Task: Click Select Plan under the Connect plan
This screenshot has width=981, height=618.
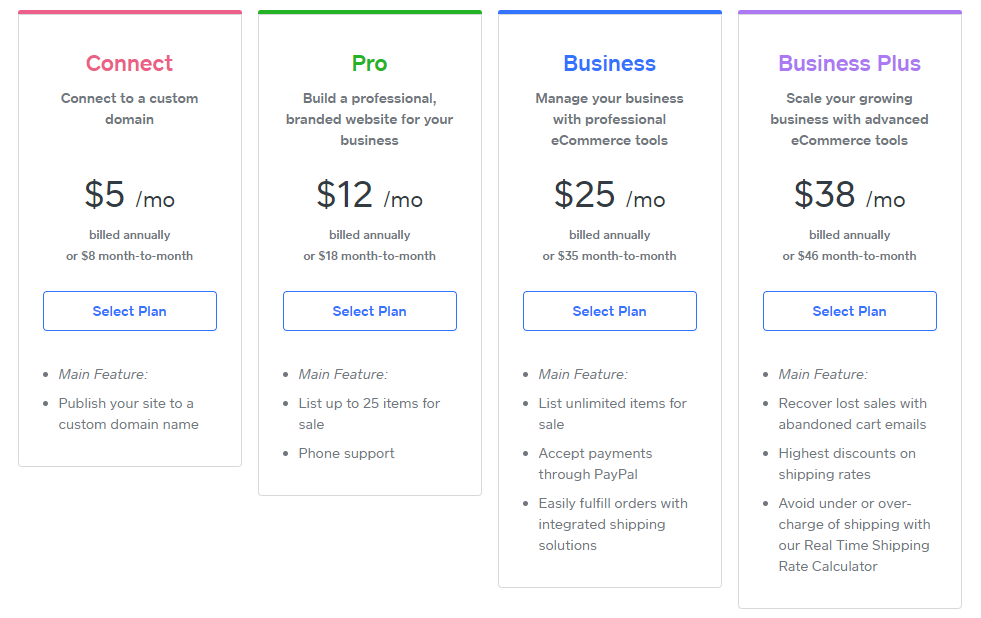Action: coord(129,311)
